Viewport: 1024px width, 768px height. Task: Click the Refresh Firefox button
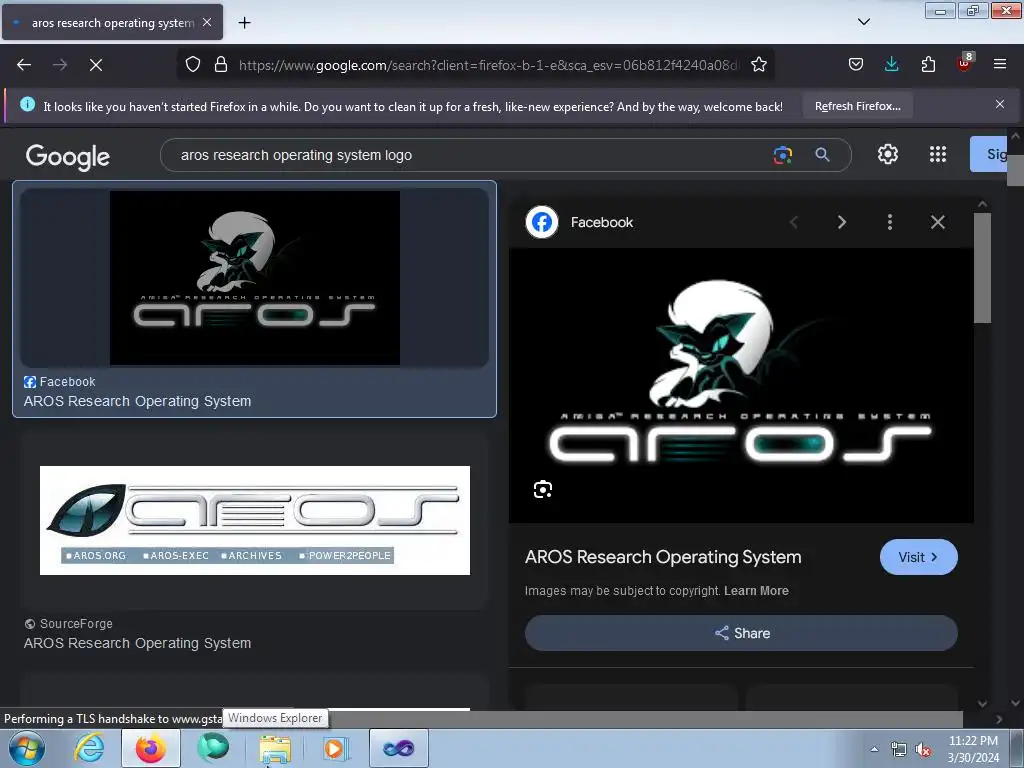(857, 106)
